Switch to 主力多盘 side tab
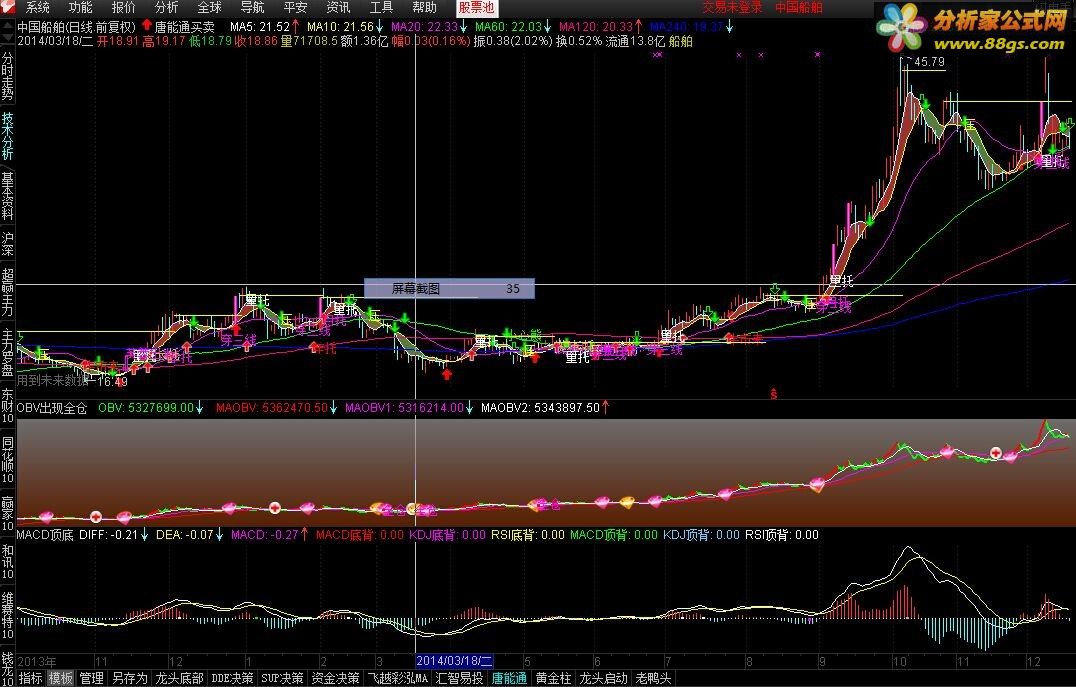 8,351
